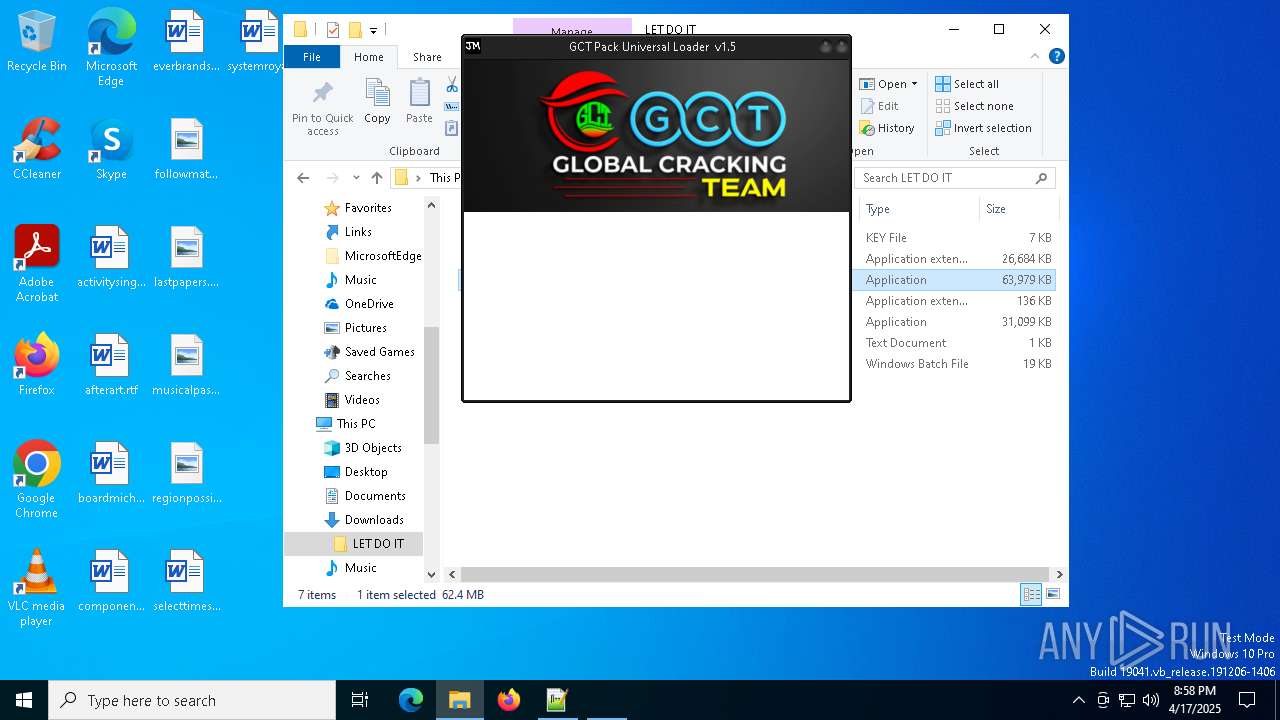The width and height of the screenshot is (1280, 720).
Task: Select Saved Games in navigation pane
Action: coord(379,352)
